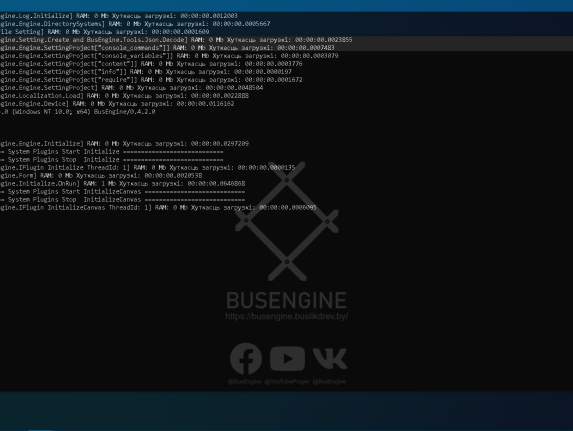Select the Initialize.OnRun log line

coord(122,184)
